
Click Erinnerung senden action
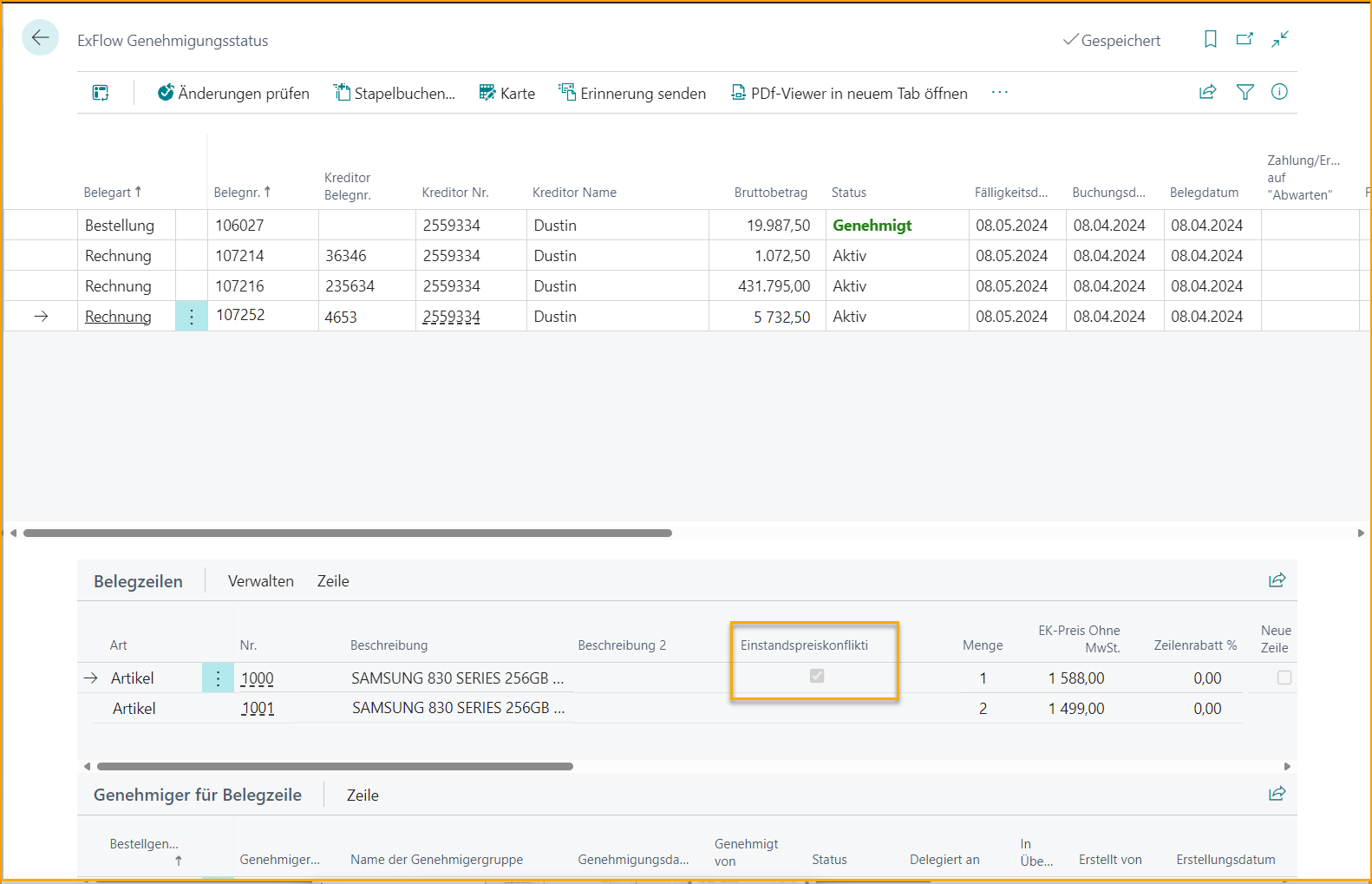(632, 94)
